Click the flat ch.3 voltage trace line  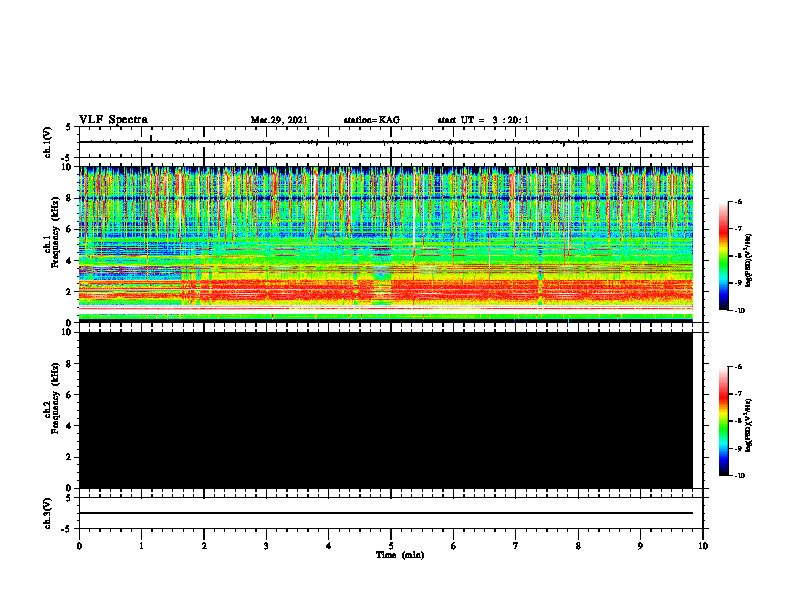click(x=386, y=513)
